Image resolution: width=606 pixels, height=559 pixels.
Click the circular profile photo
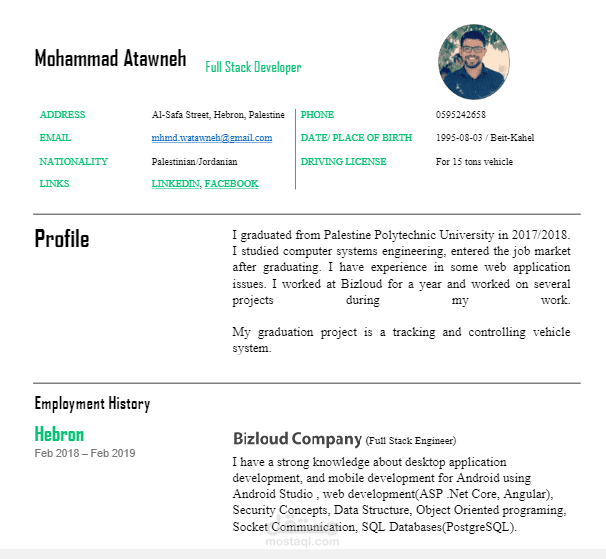tap(474, 62)
